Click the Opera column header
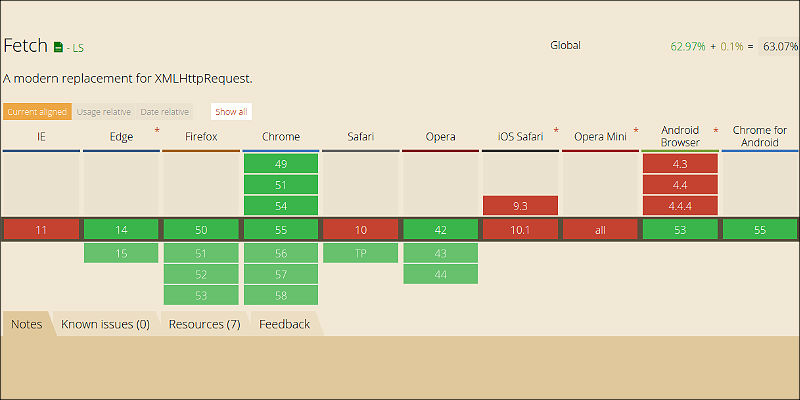The image size is (800, 400). point(441,137)
